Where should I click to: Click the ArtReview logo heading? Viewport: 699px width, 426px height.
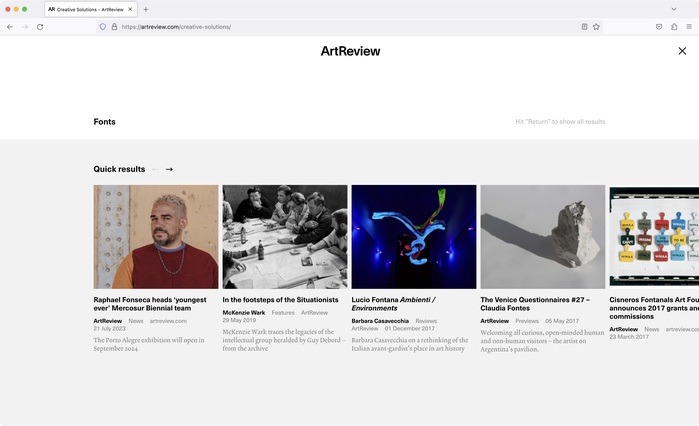pyautogui.click(x=350, y=51)
